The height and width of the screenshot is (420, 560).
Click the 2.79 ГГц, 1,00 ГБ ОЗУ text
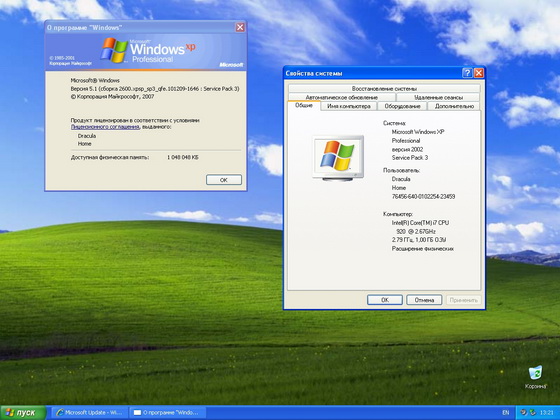click(419, 240)
